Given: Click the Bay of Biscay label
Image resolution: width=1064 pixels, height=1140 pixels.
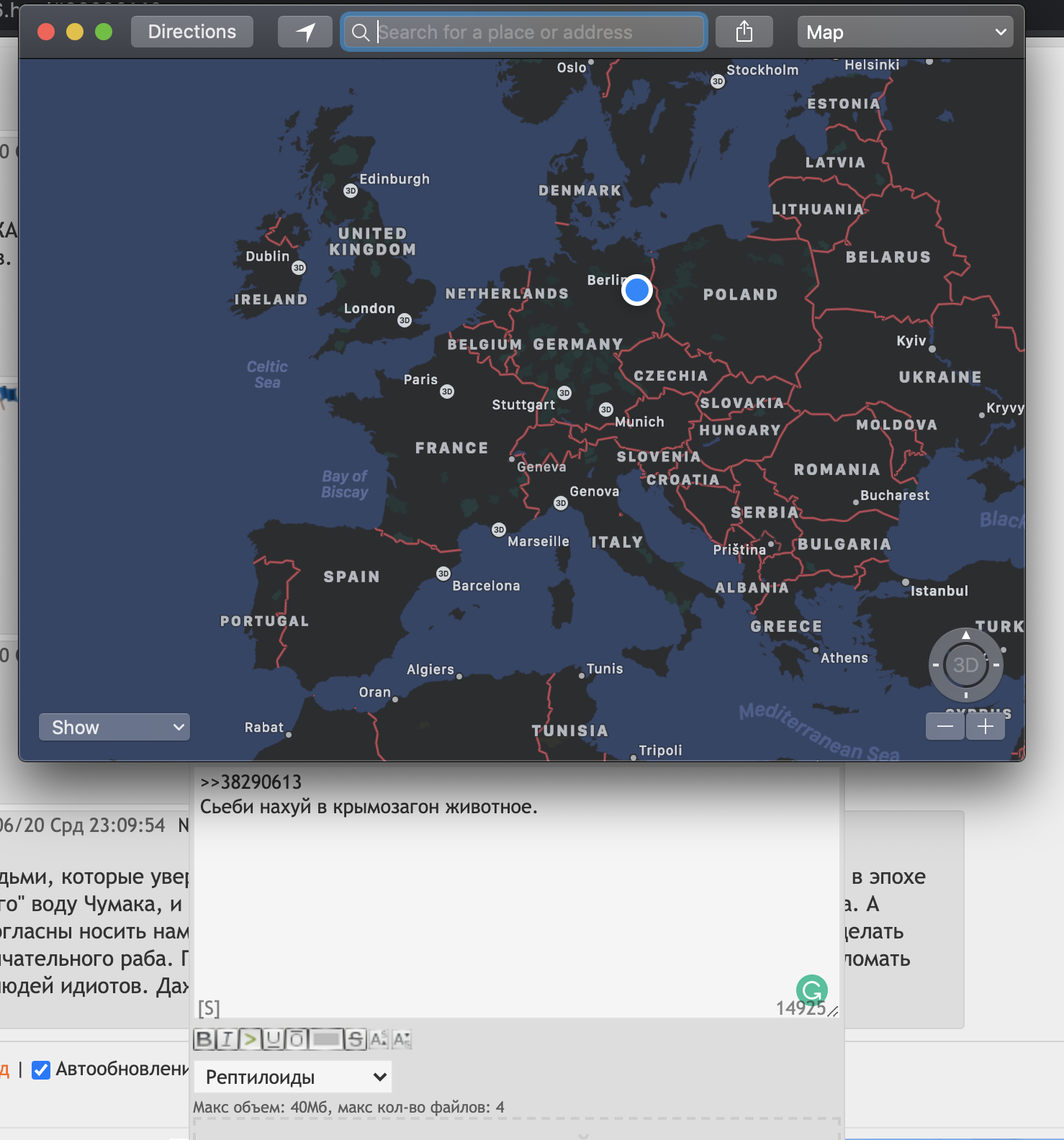Looking at the screenshot, I should pos(344,484).
